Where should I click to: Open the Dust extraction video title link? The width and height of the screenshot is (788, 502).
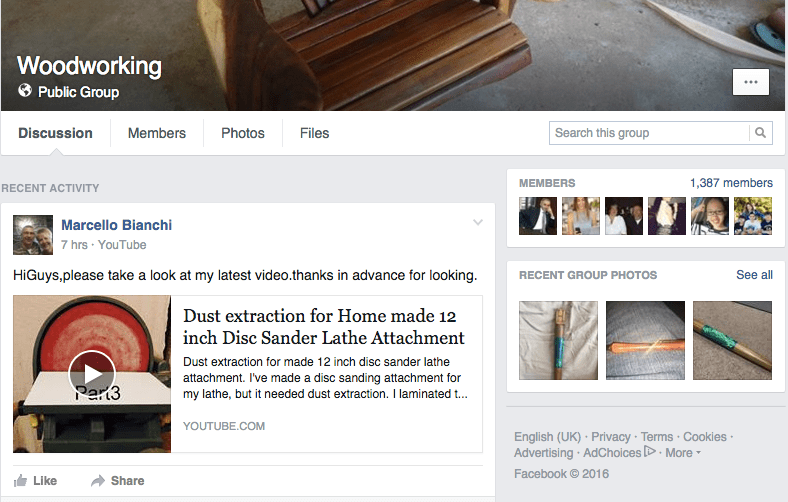pyautogui.click(x=323, y=327)
